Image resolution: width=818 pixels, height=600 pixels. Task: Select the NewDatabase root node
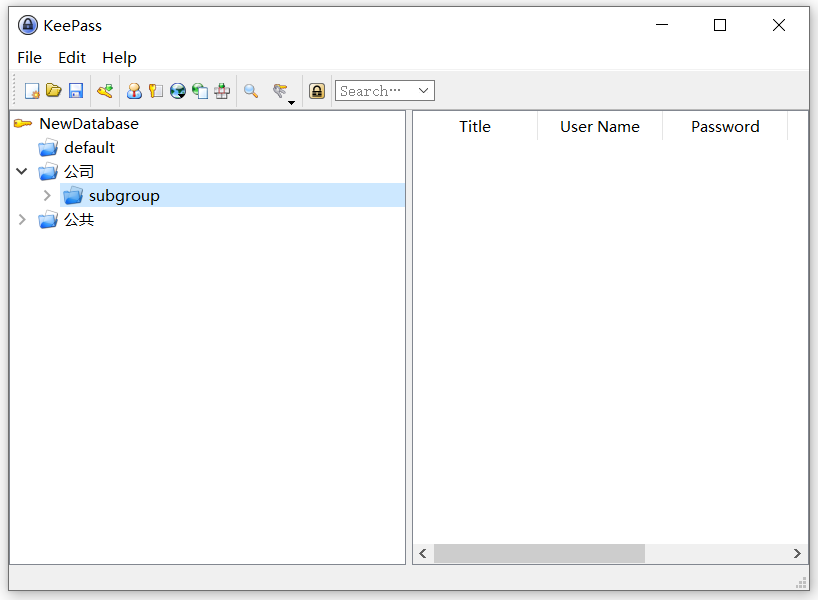[x=89, y=124]
